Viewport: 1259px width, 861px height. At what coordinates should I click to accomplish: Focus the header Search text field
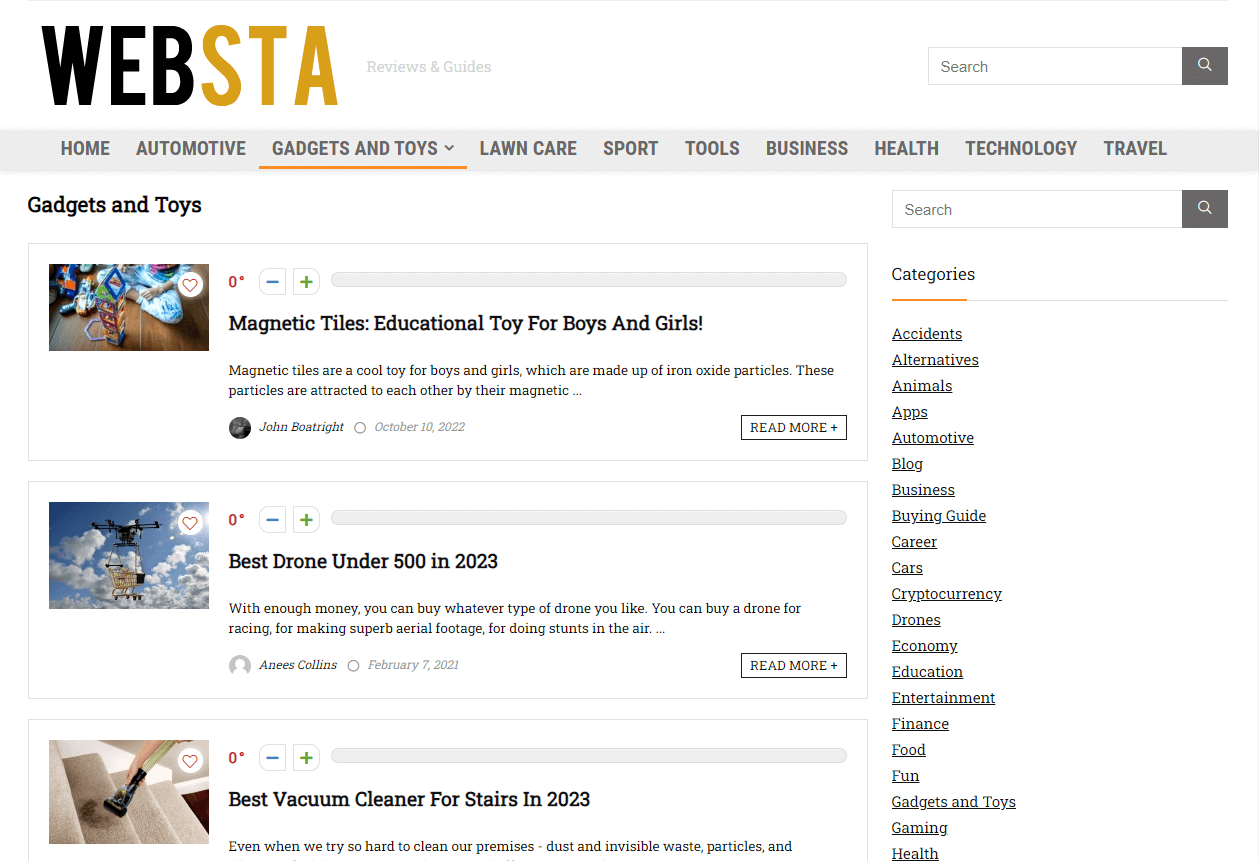pos(1054,66)
